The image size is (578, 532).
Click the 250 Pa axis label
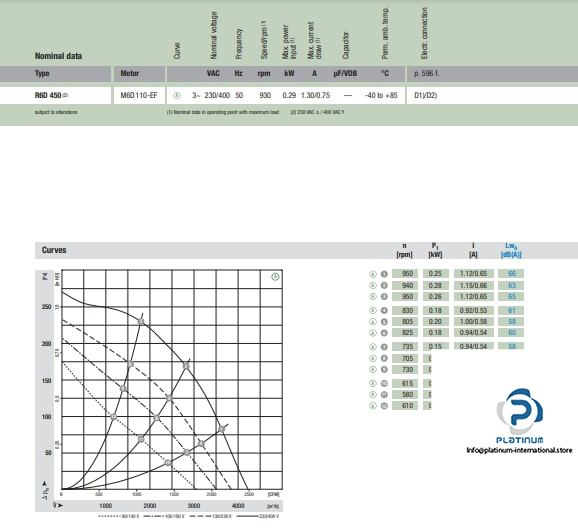[x=46, y=307]
